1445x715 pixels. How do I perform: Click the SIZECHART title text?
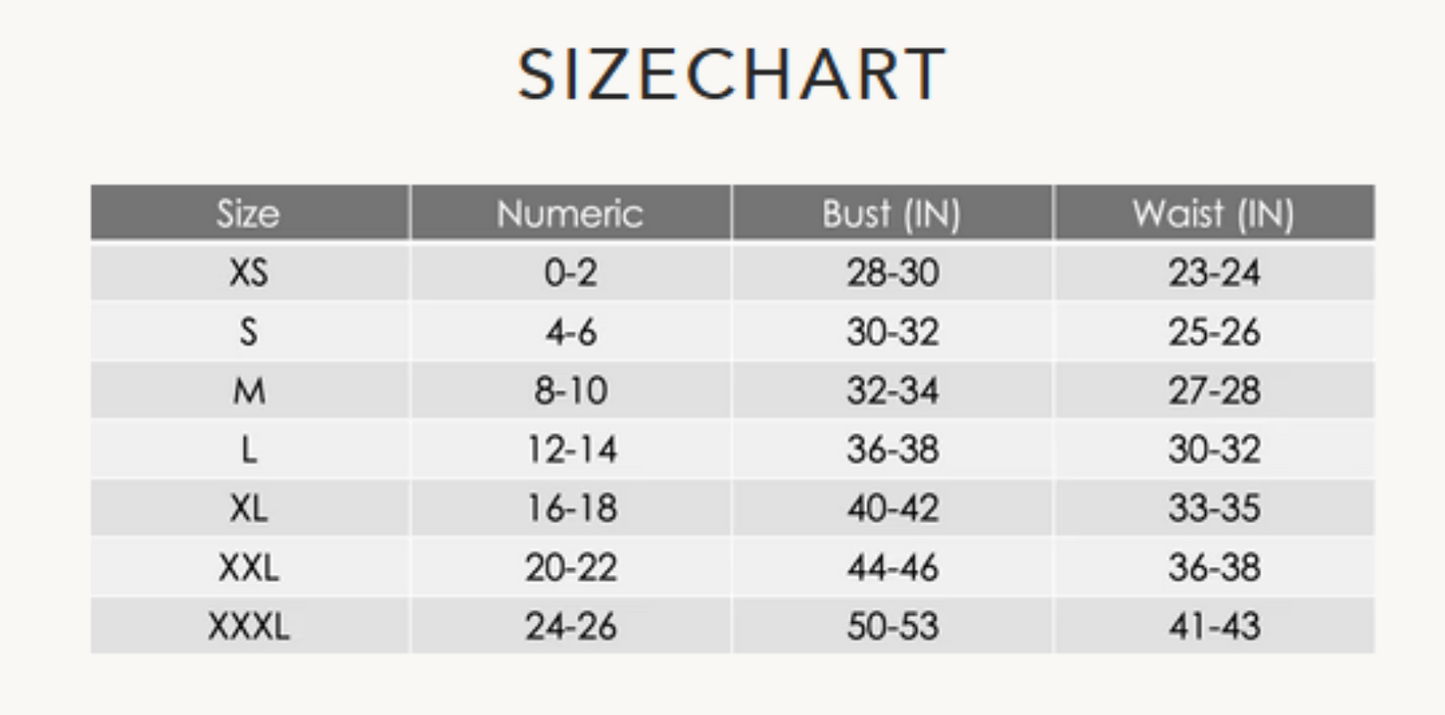731,75
